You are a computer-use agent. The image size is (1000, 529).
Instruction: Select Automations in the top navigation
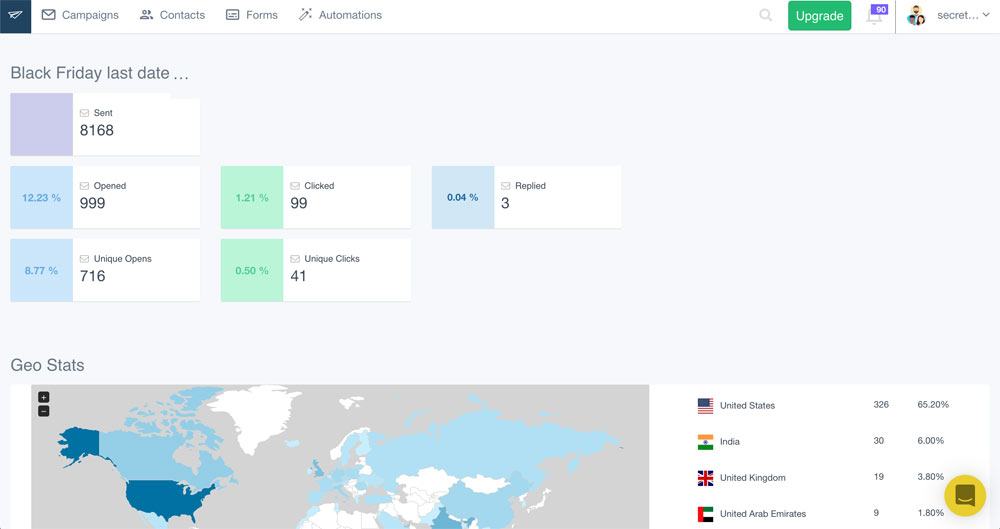click(340, 16)
